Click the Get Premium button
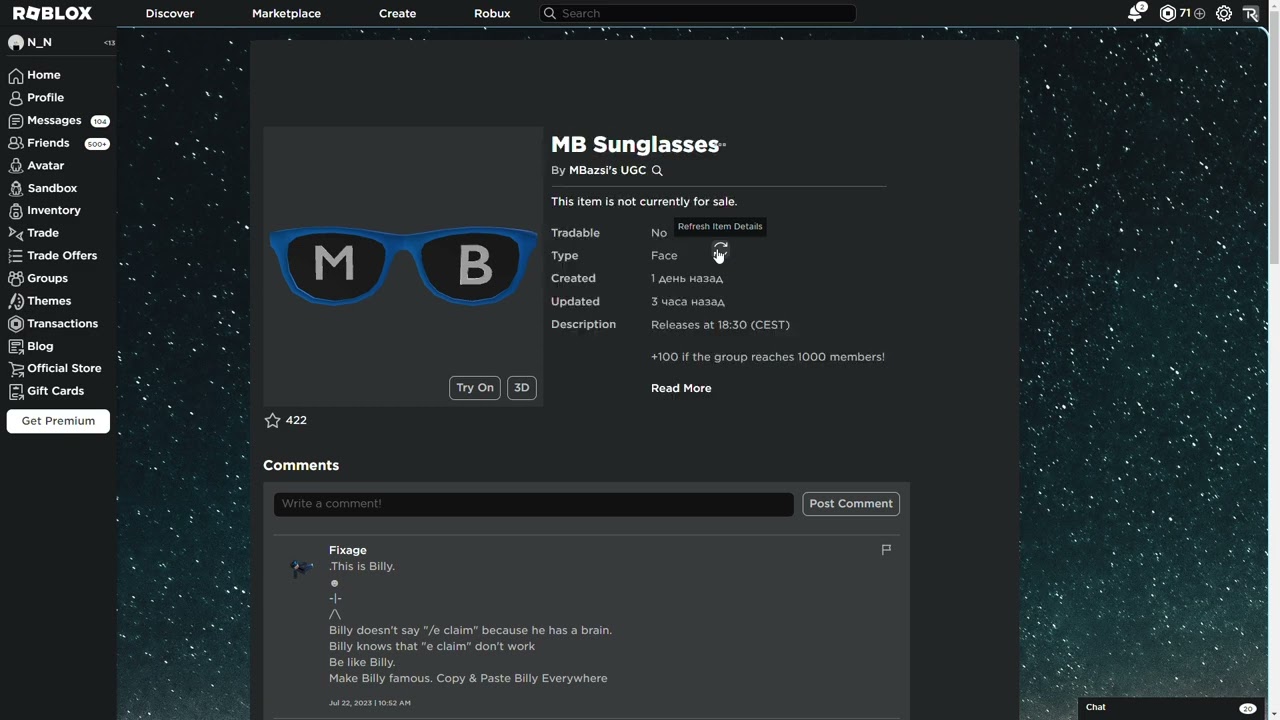The height and width of the screenshot is (720, 1280). point(58,421)
